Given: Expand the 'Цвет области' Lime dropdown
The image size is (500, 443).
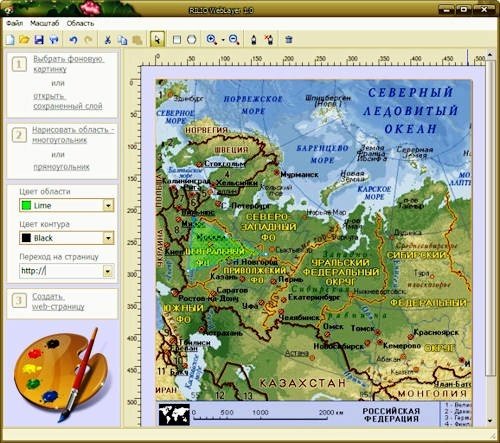Looking at the screenshot, I should pos(108,205).
